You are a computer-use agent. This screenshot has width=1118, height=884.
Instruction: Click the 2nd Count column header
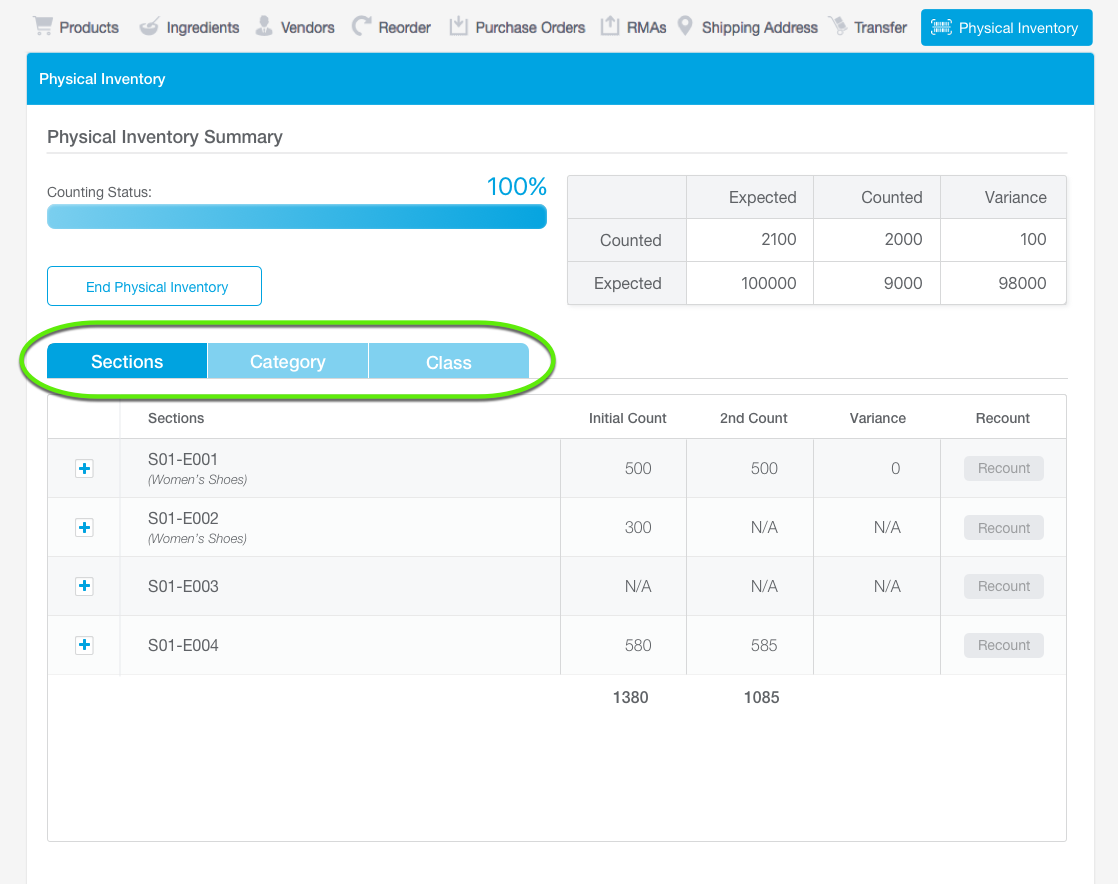click(x=754, y=418)
